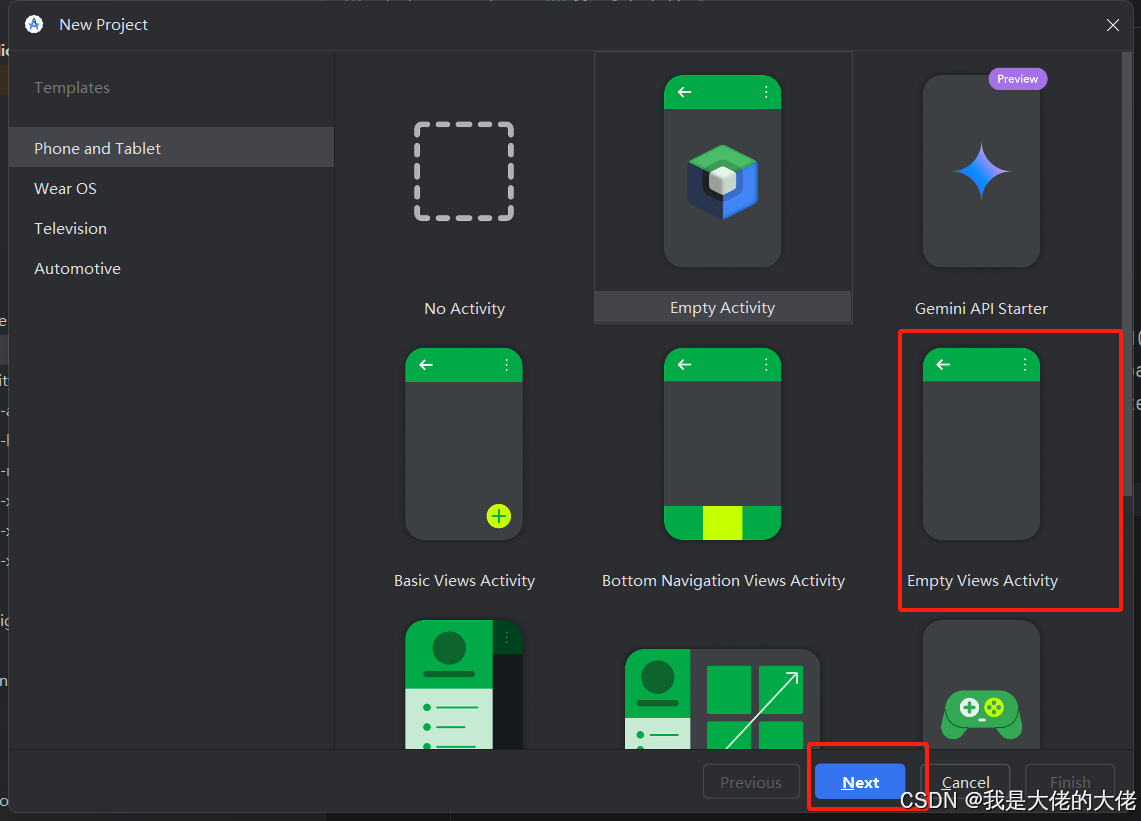The image size is (1141, 821).
Task: Click the Preview badge on Gemini API Starter
Action: (x=1017, y=78)
